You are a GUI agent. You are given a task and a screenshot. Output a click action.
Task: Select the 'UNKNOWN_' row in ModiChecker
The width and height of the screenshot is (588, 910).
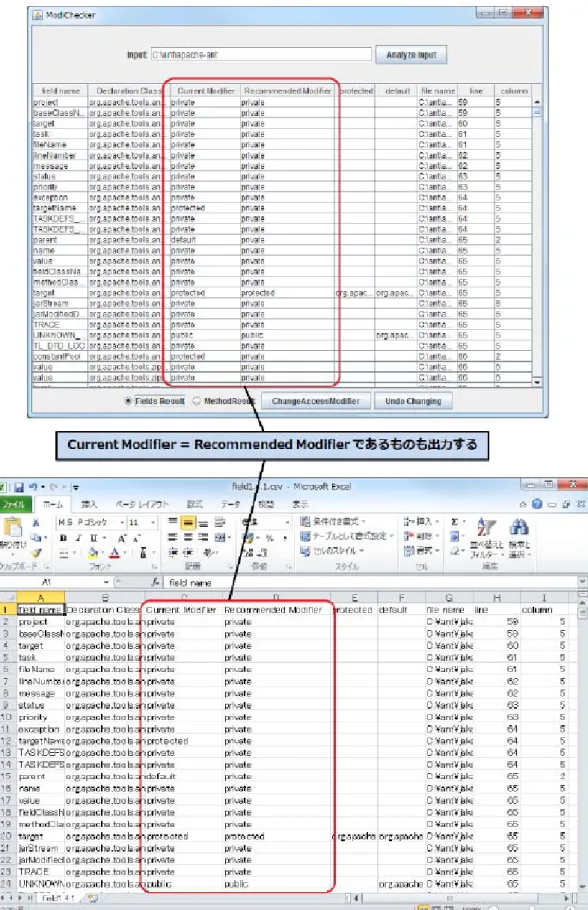[282, 335]
